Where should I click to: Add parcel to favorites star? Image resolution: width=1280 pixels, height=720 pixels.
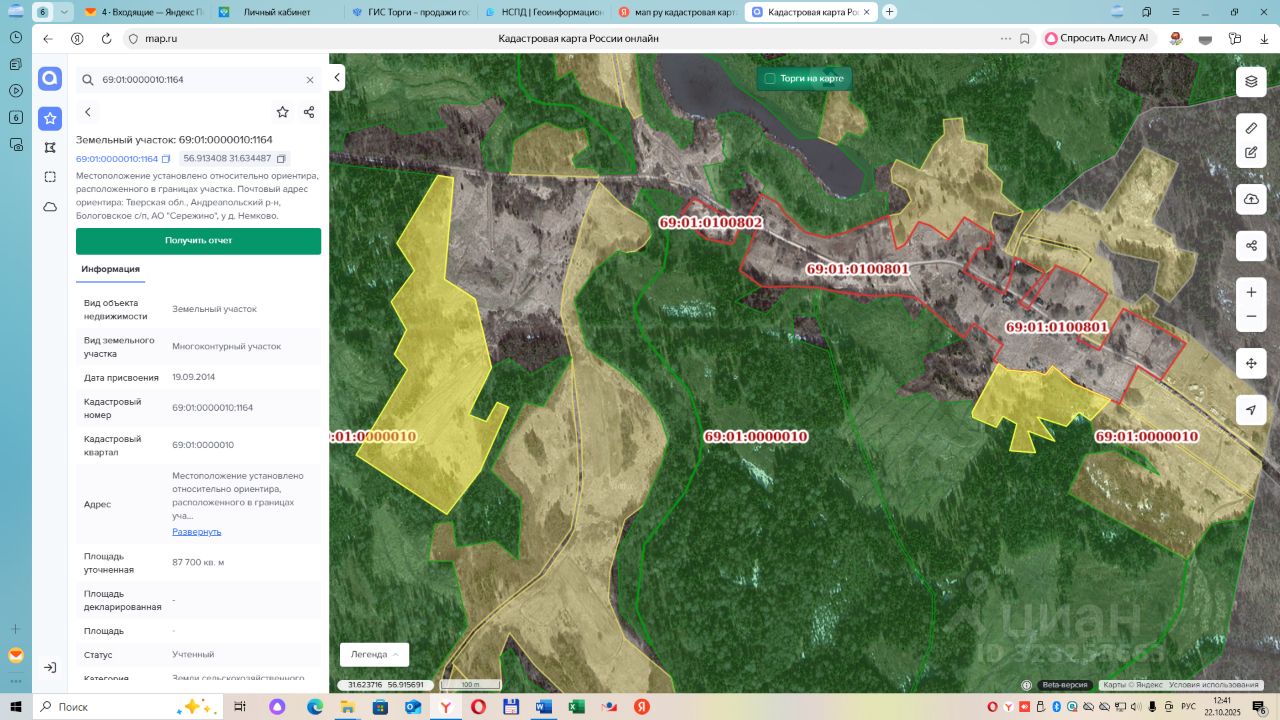tap(283, 112)
